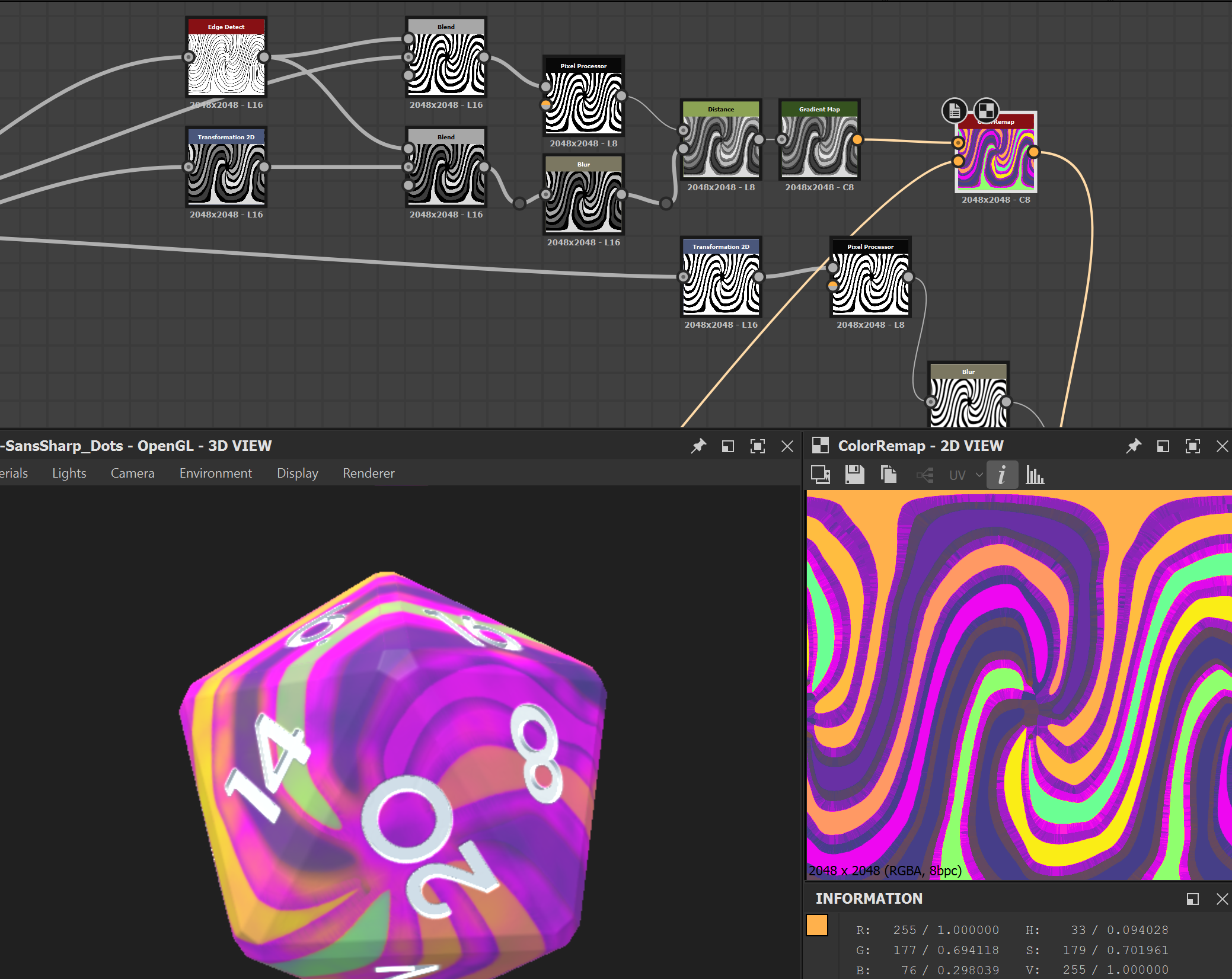
Task: Detach the 3D VIEW into a floating window
Action: pyautogui.click(x=728, y=446)
